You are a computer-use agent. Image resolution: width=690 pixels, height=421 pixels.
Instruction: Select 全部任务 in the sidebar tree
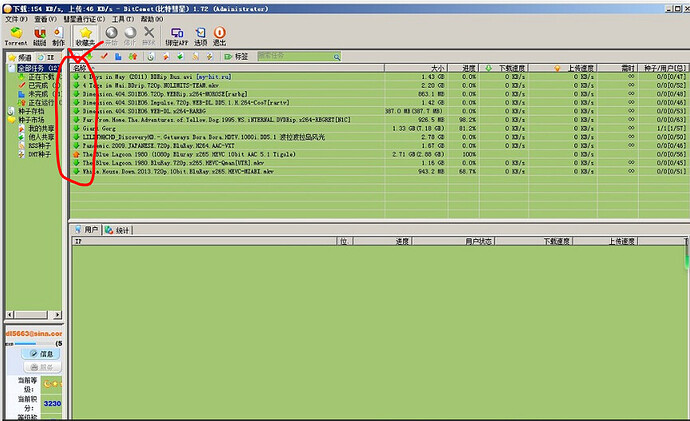pyautogui.click(x=38, y=68)
